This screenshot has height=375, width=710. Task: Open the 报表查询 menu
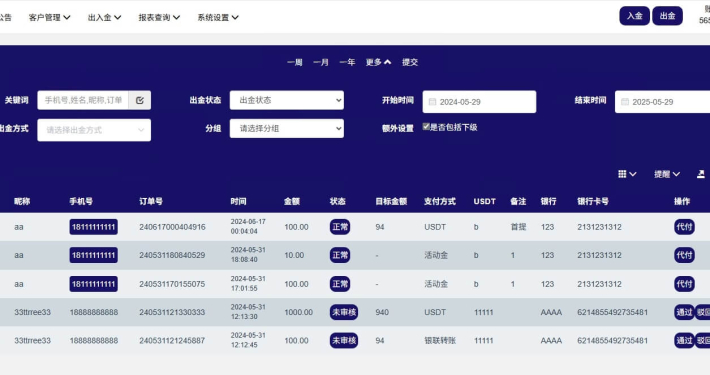pyautogui.click(x=159, y=17)
